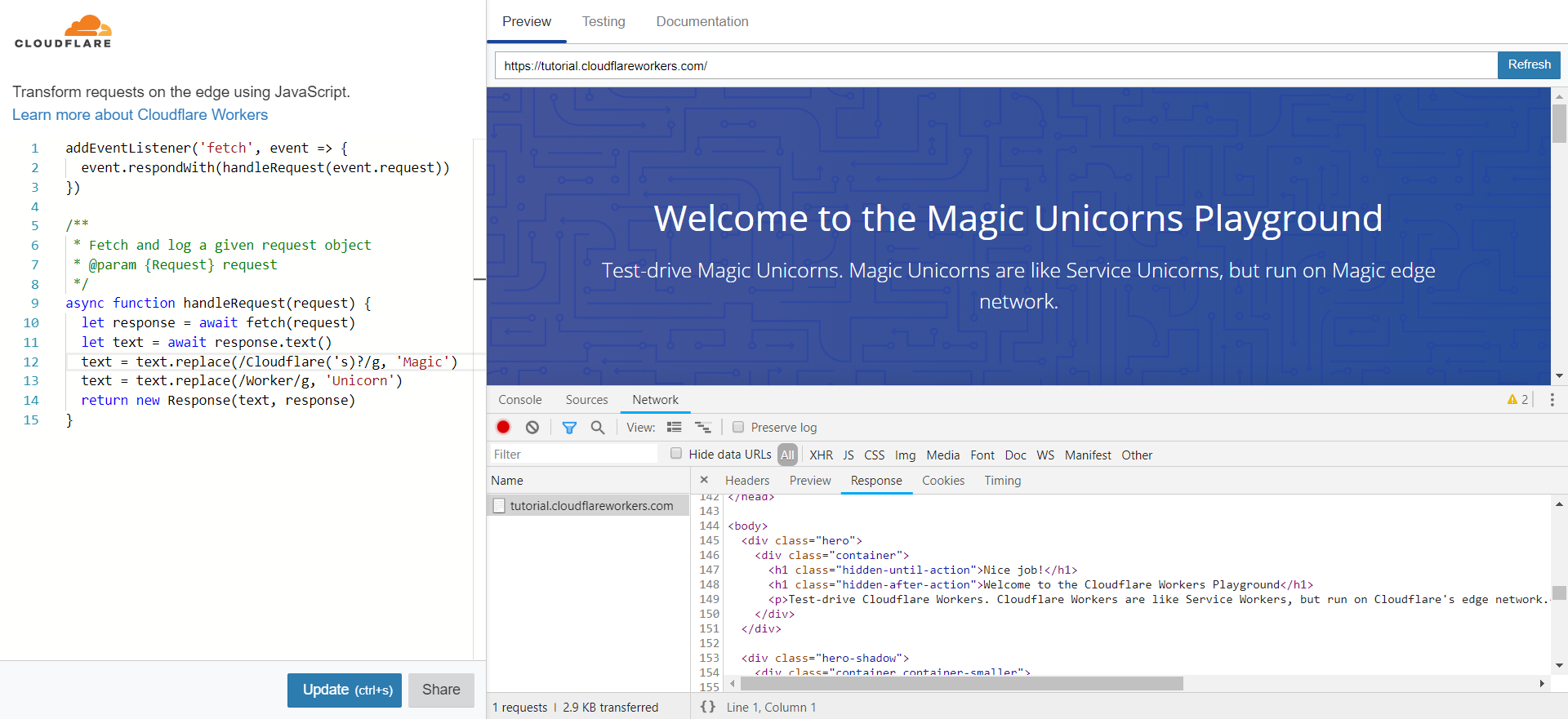1568x719 pixels.
Task: Switch to large request rows view
Action: pos(674,427)
